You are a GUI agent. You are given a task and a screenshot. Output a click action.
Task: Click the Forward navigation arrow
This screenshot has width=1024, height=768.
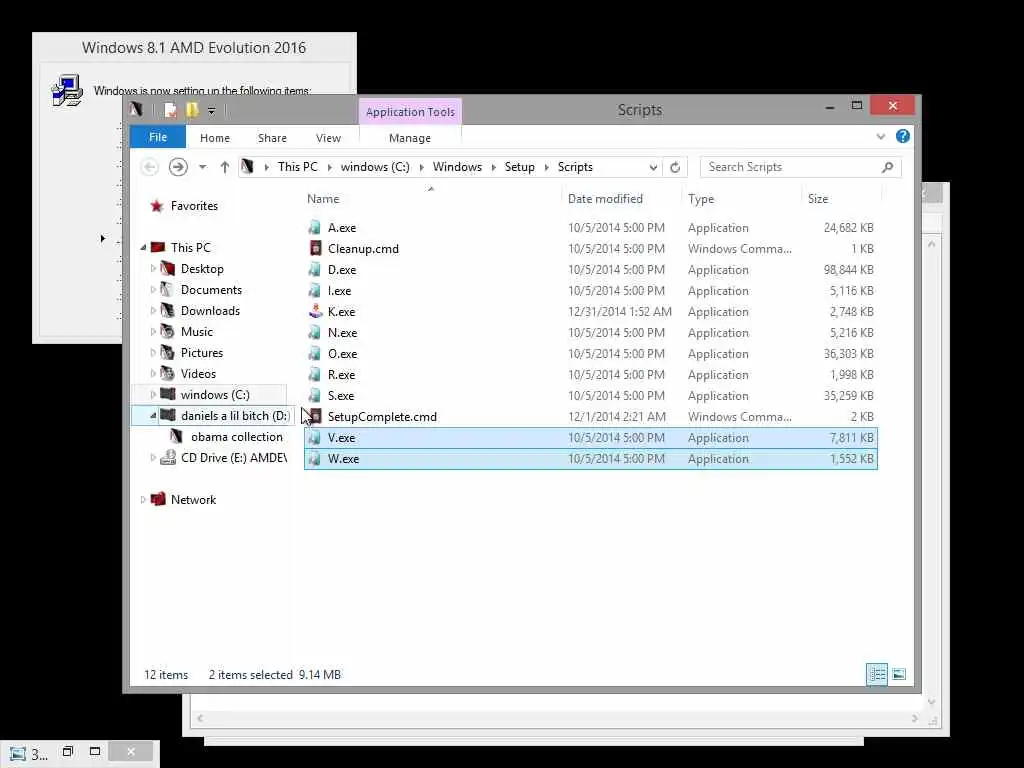point(178,167)
